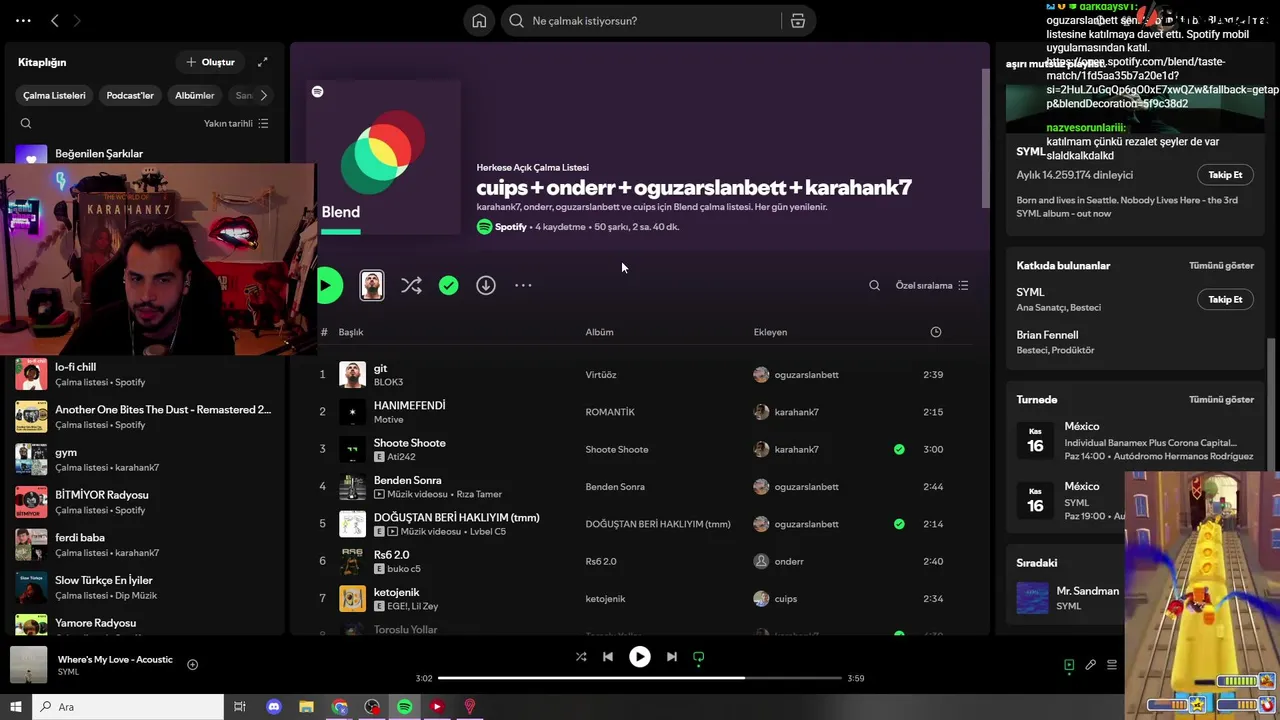Viewport: 1280px width, 720px height.
Task: Toggle the green saved-to-library checkmark
Action: (449, 286)
